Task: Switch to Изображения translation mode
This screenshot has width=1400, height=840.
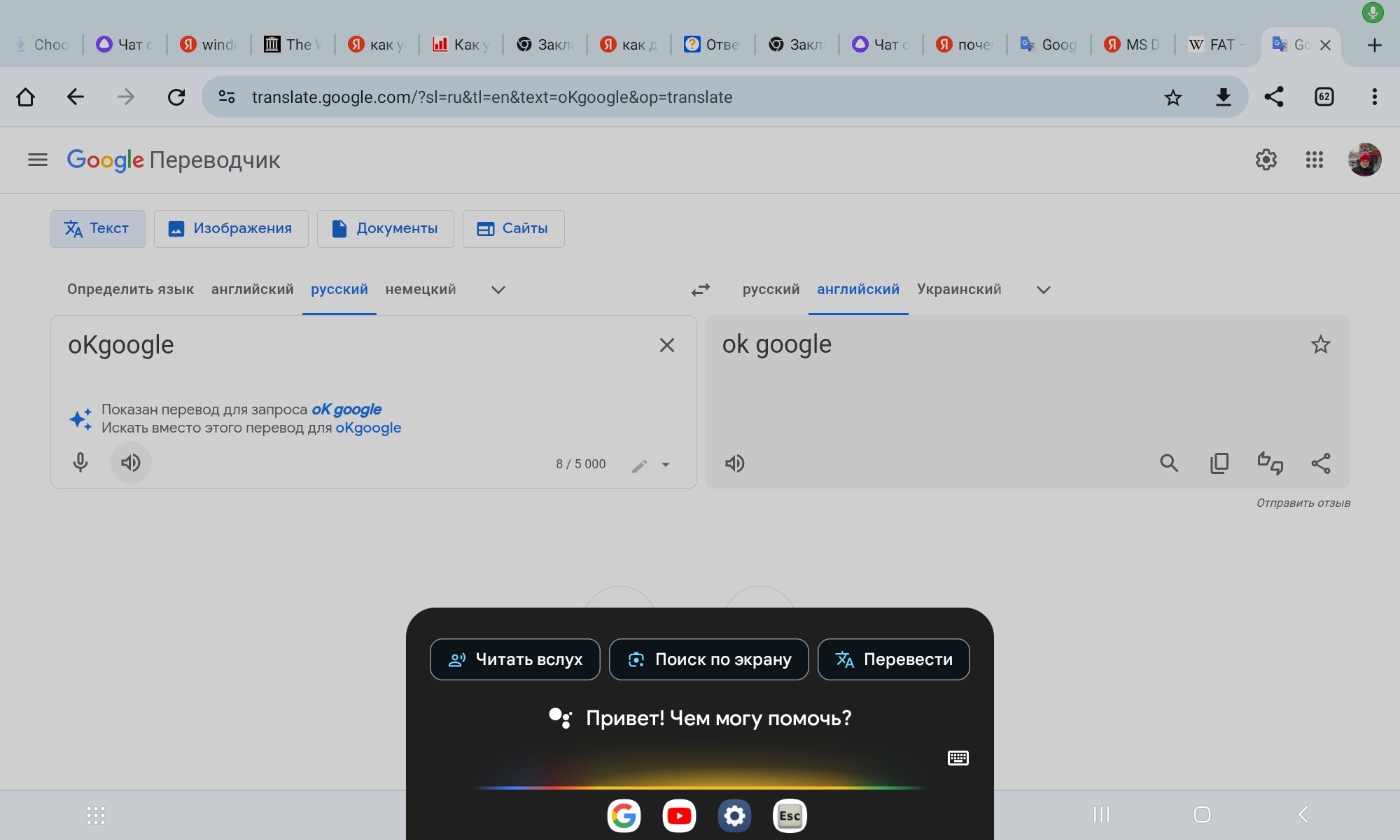Action: 231,228
